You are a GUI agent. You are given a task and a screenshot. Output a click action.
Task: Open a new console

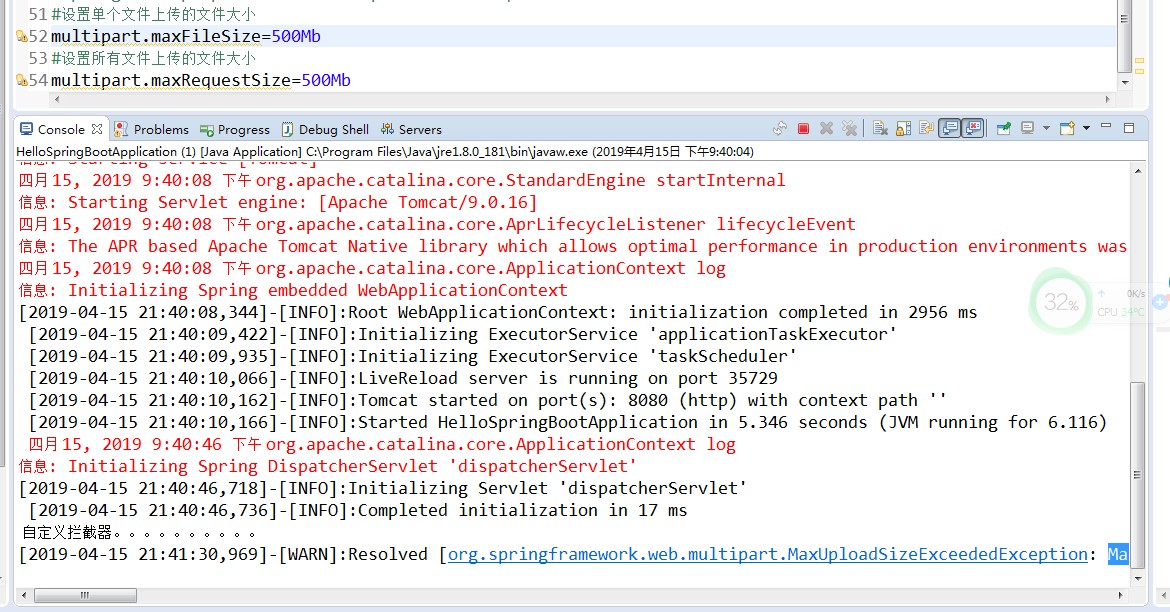pyautogui.click(x=1066, y=129)
